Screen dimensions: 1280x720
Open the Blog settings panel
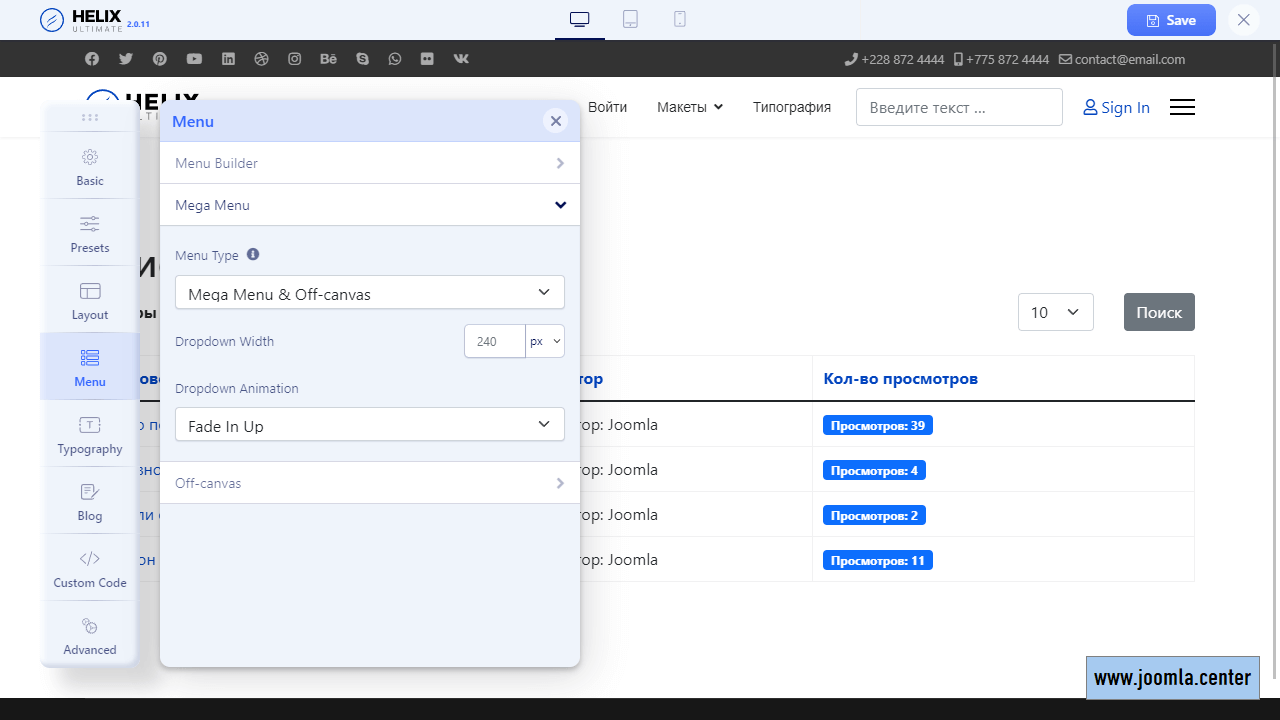[x=90, y=501]
